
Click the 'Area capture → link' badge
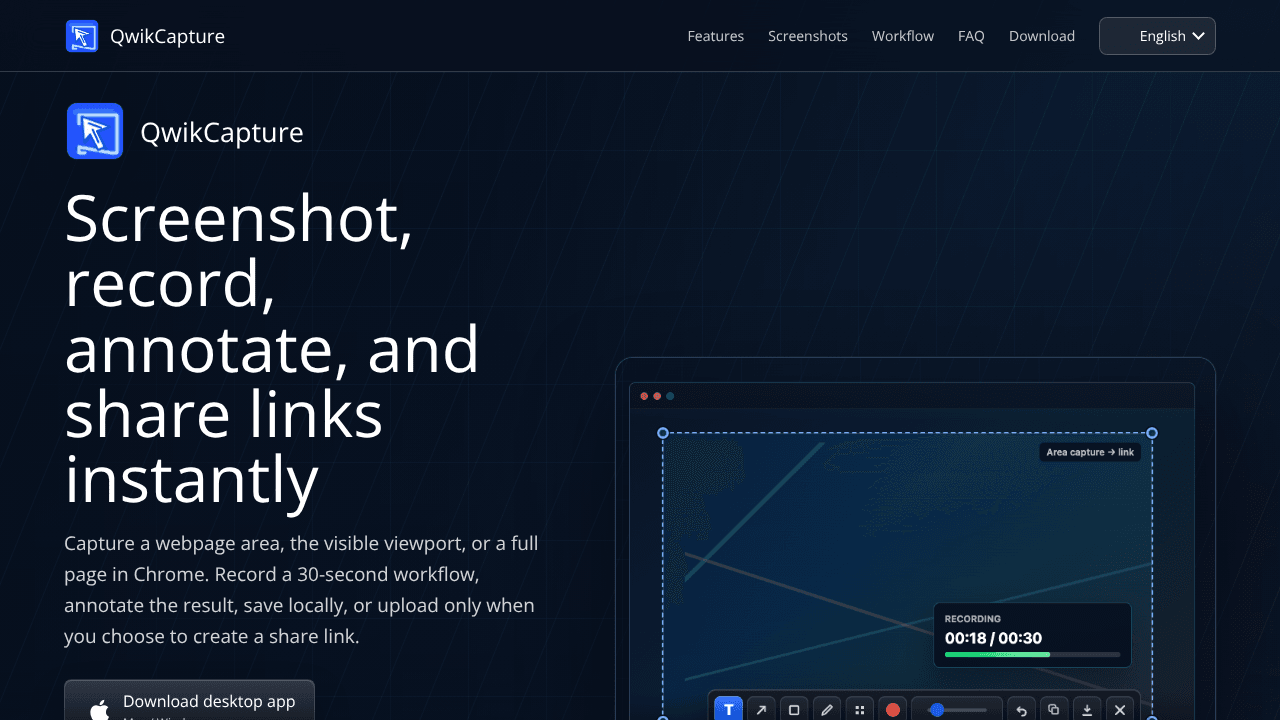coord(1090,452)
